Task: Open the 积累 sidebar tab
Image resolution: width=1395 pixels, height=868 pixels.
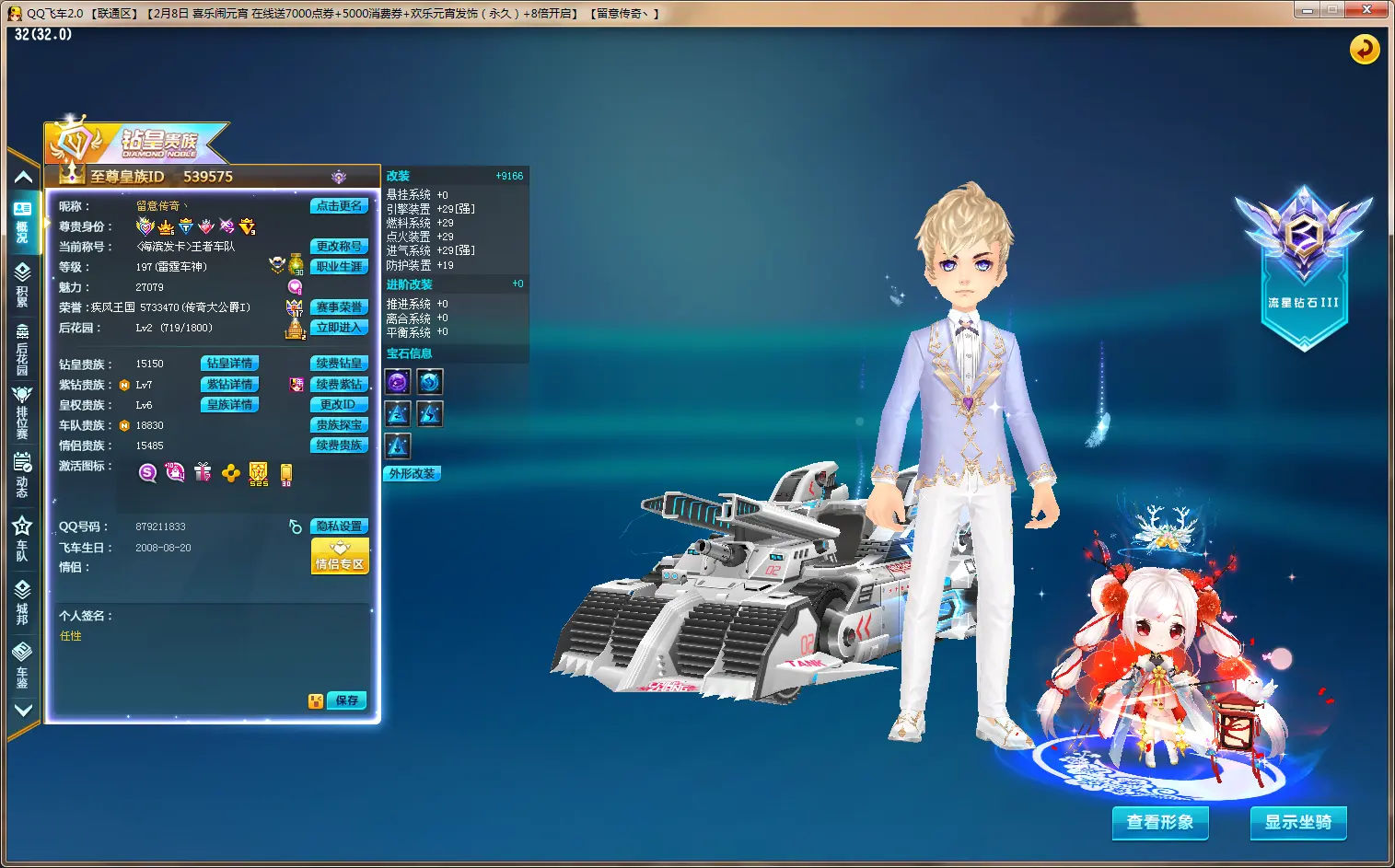Action: pyautogui.click(x=22, y=284)
